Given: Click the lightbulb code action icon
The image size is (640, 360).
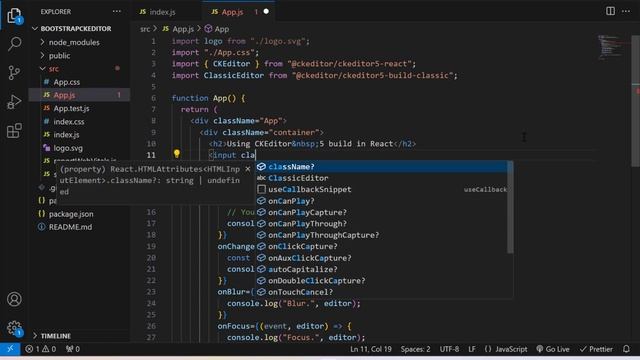Looking at the screenshot, I should 176,153.
